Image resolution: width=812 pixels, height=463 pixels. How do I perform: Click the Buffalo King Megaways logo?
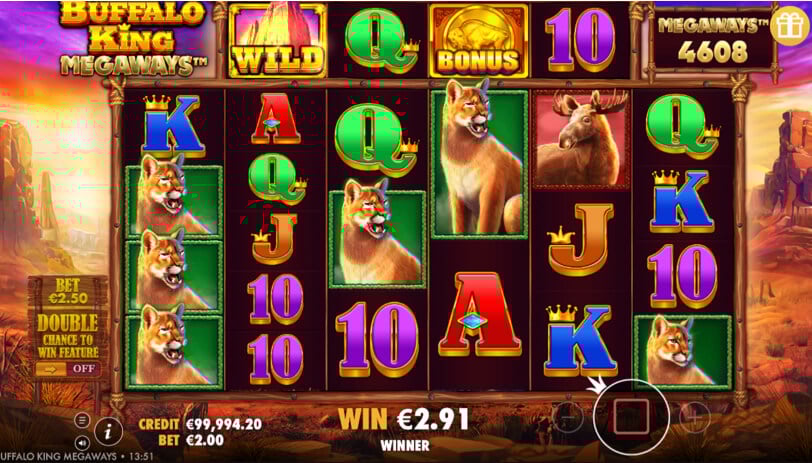tap(134, 39)
